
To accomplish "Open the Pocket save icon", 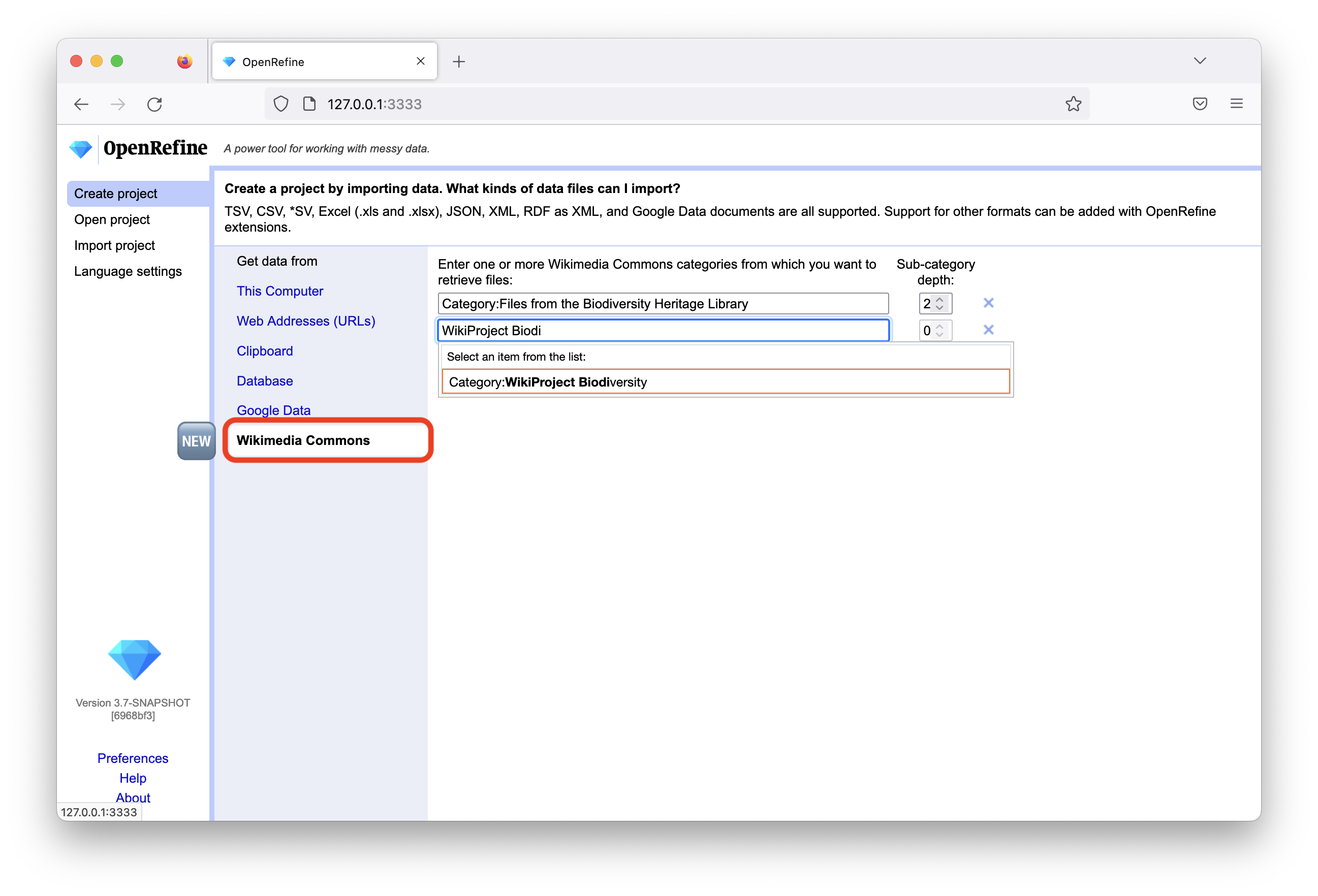I will pyautogui.click(x=1200, y=104).
